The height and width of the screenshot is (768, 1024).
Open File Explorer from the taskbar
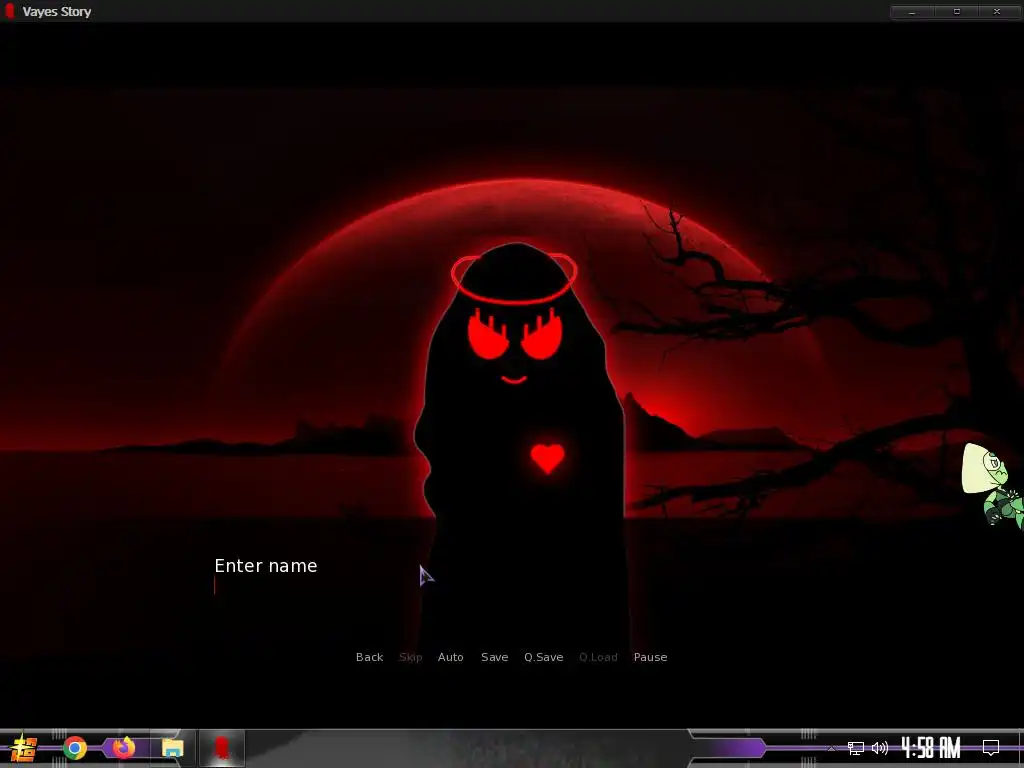tap(173, 748)
